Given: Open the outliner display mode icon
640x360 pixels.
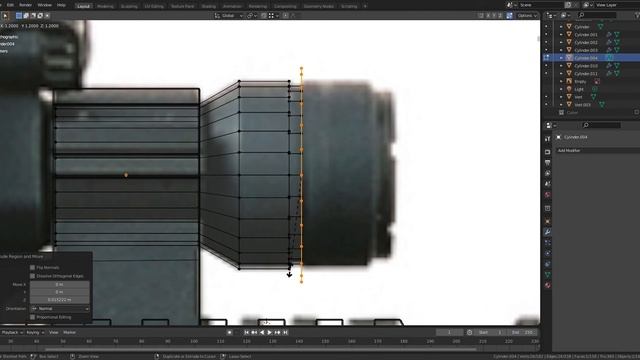Looking at the screenshot, I should click(550, 16).
